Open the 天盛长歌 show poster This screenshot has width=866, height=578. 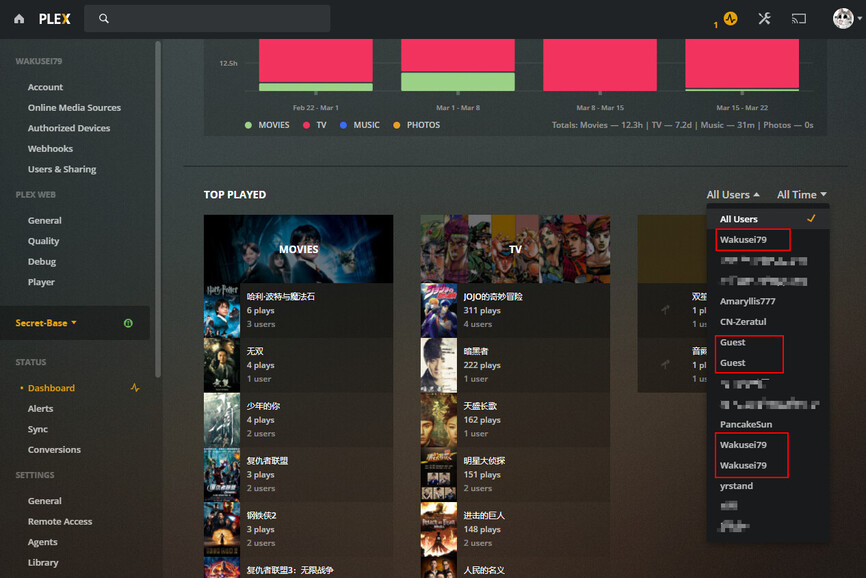(x=439, y=420)
